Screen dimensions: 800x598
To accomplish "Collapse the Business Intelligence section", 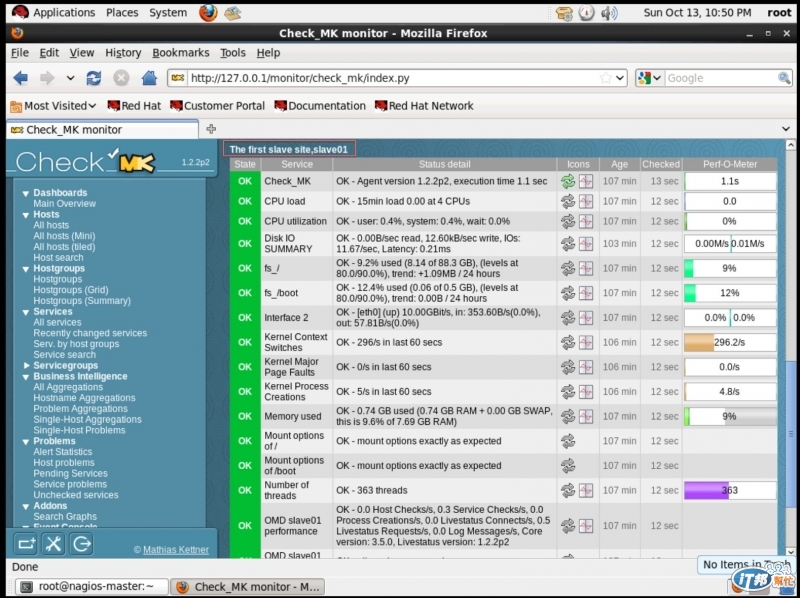I will pyautogui.click(x=26, y=377).
